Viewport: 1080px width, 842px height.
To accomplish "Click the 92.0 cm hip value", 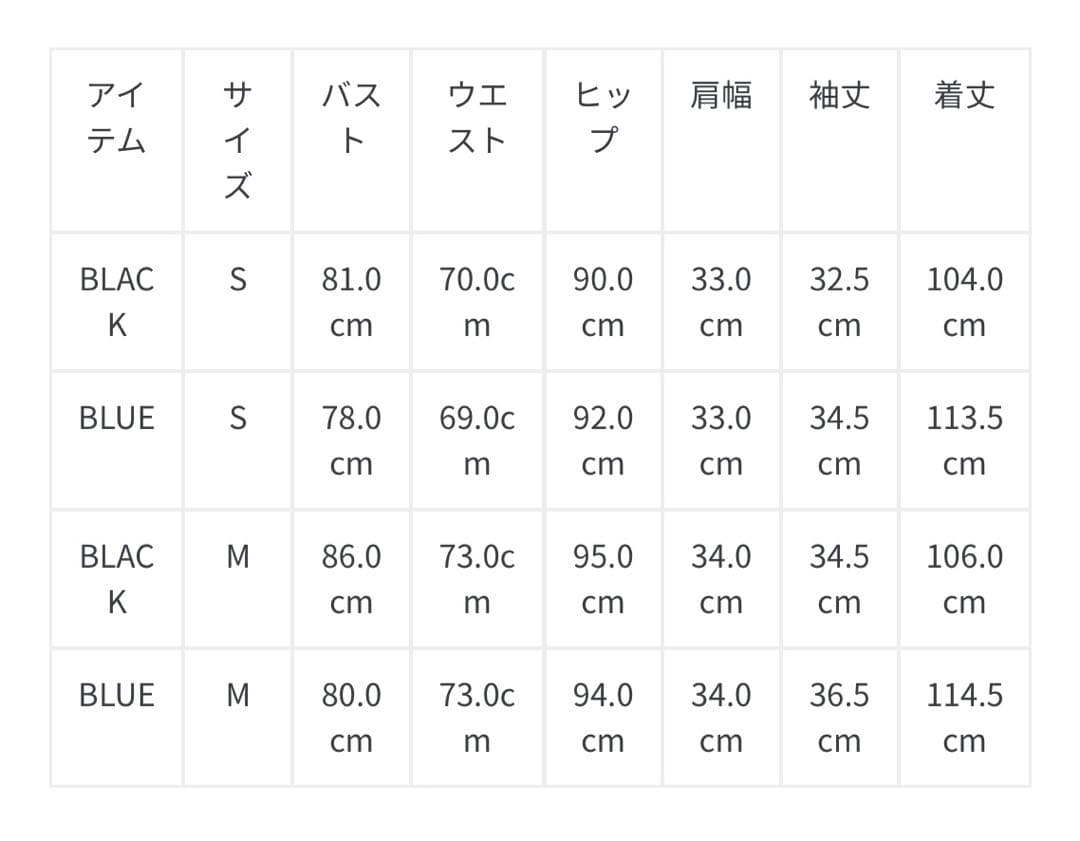I will [603, 440].
